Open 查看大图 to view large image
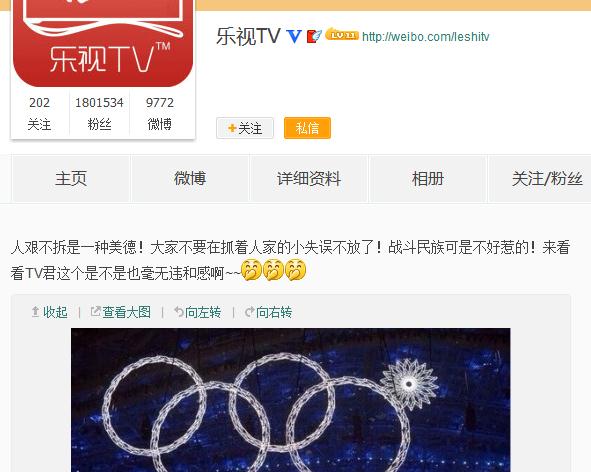Viewport: 591px width, 472px height. [x=121, y=312]
